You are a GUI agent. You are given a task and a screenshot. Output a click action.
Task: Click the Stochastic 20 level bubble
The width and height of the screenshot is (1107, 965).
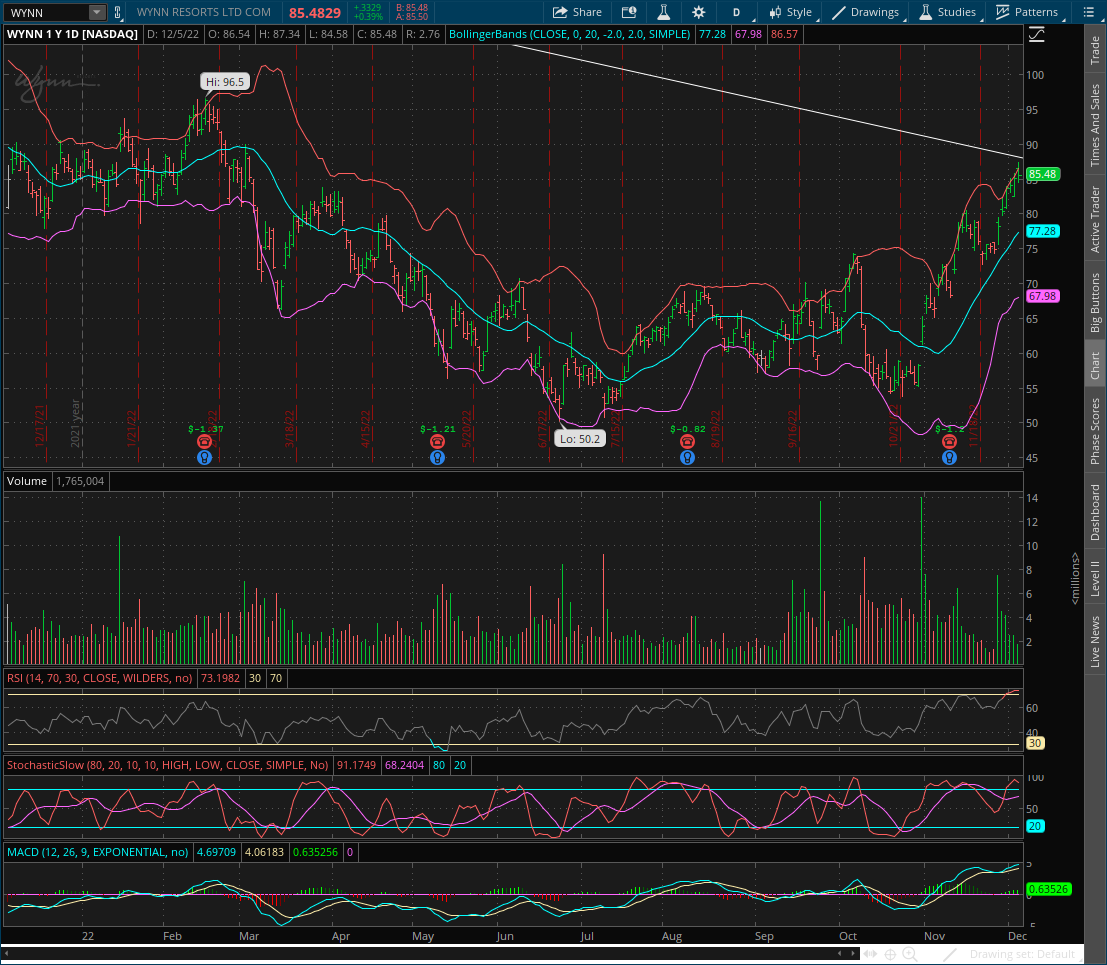coord(1034,826)
